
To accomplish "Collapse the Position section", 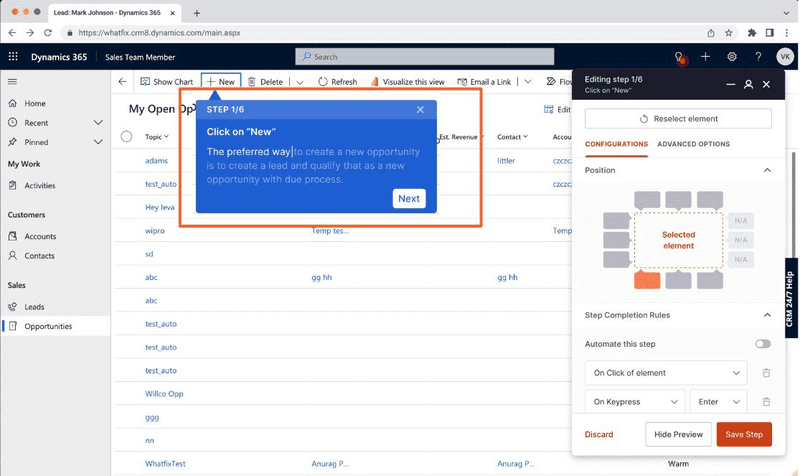I will 767,170.
